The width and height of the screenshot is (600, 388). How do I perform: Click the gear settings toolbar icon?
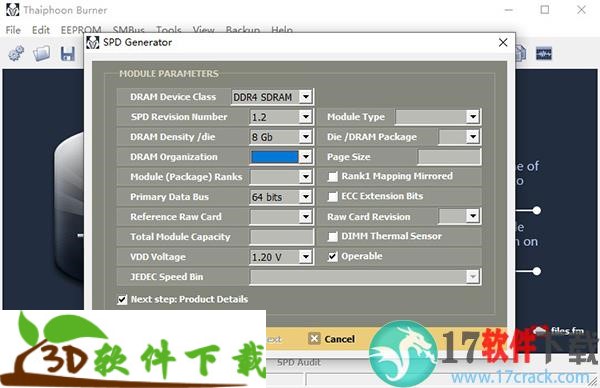pyautogui.click(x=16, y=54)
